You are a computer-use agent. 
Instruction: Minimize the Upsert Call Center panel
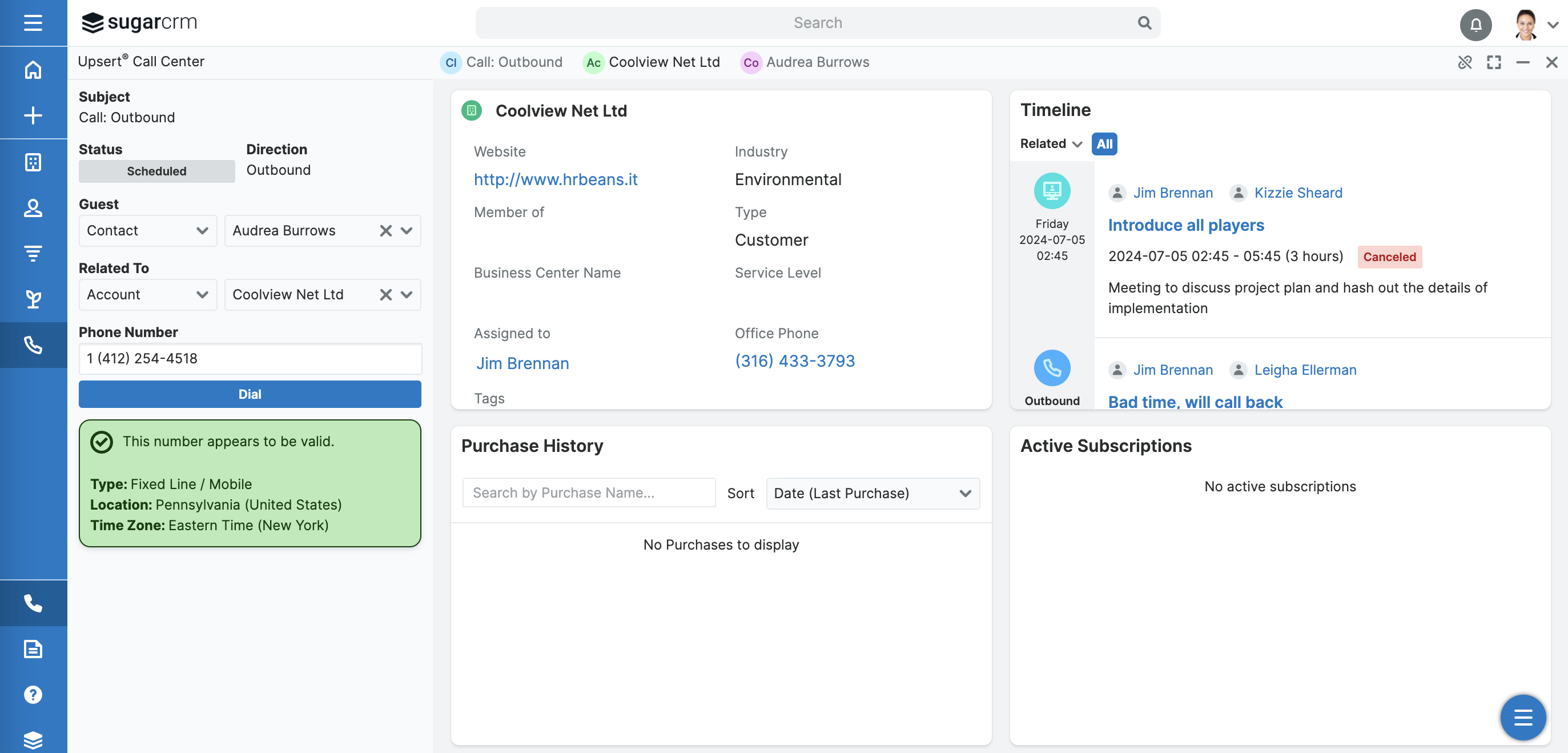coord(1523,63)
